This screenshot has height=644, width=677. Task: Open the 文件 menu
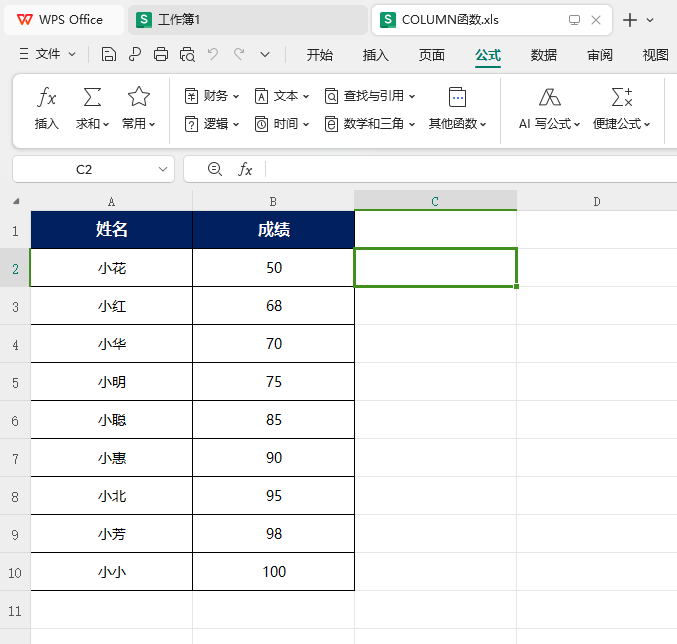[47, 54]
